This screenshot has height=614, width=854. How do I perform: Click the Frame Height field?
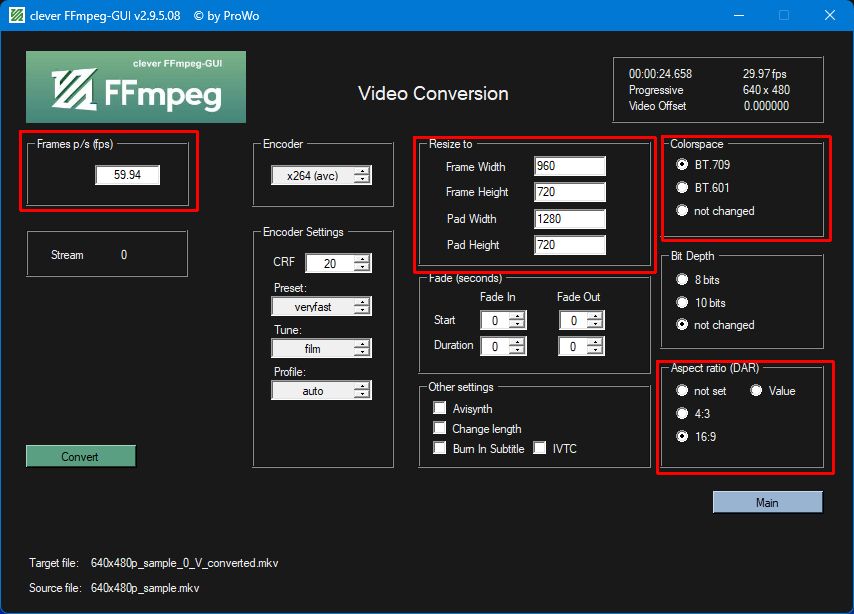tap(570, 192)
